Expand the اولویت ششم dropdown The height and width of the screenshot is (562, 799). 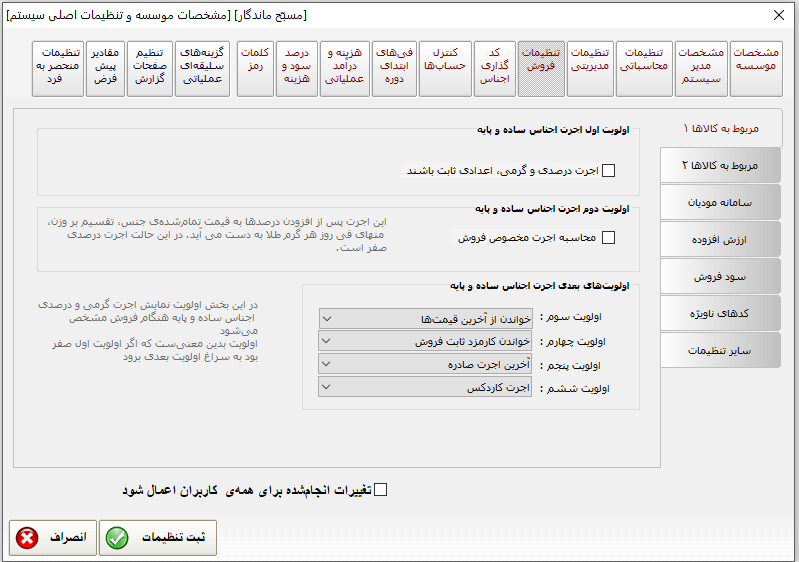click(328, 388)
